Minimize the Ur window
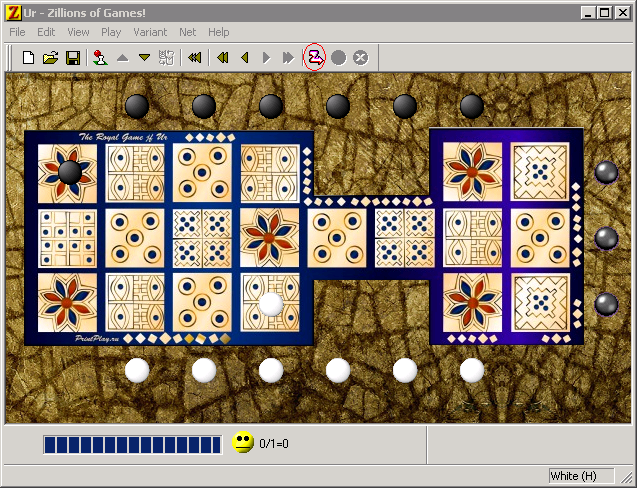Viewport: 637px width, 488px height. [x=588, y=13]
